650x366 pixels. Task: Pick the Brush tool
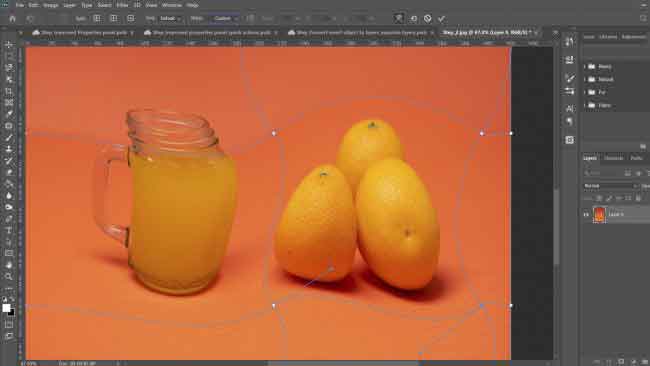tap(9, 138)
